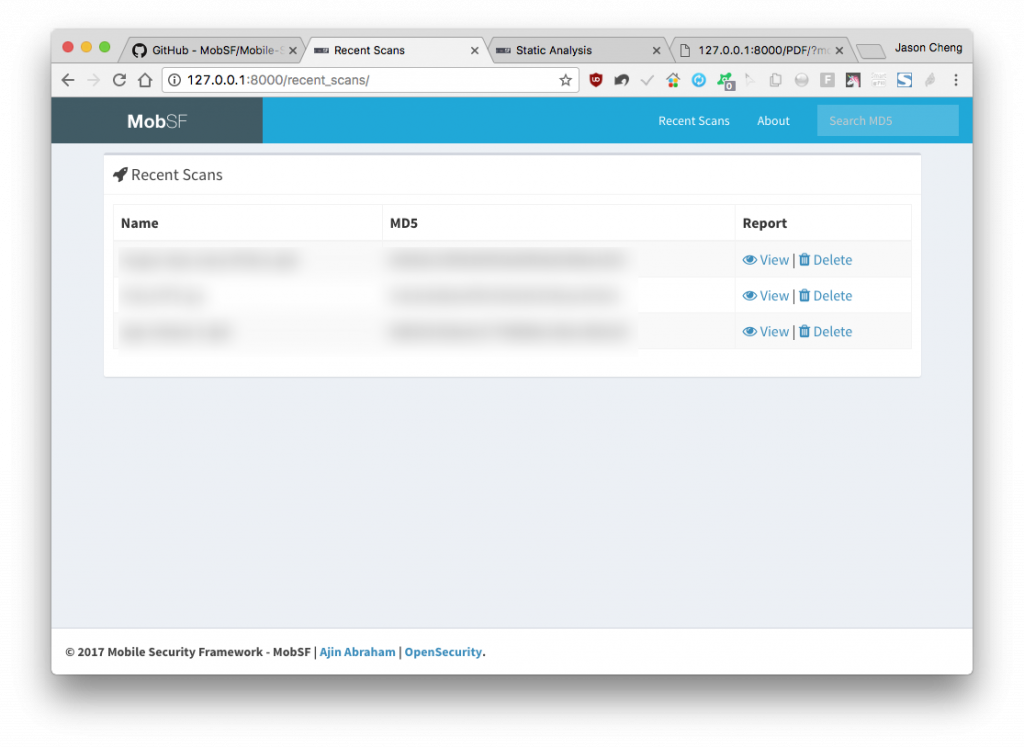This screenshot has width=1024, height=748.
Task: View the report of the first scan
Action: (765, 260)
